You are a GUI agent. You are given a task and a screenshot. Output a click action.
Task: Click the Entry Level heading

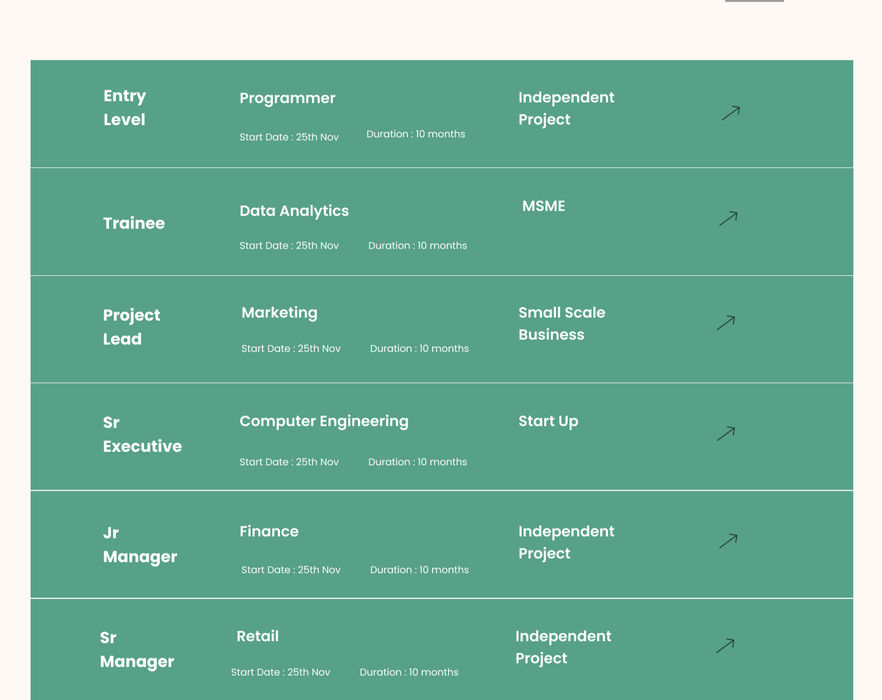pyautogui.click(x=125, y=108)
